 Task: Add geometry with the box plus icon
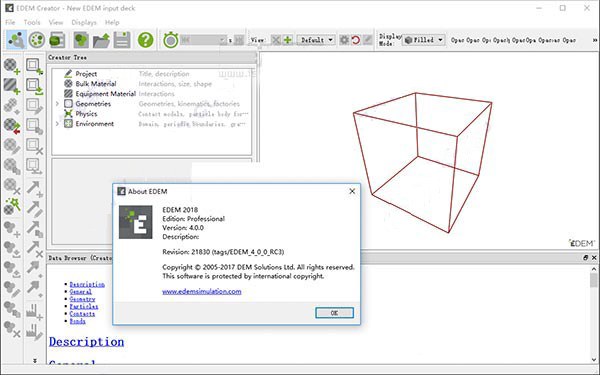[34, 66]
